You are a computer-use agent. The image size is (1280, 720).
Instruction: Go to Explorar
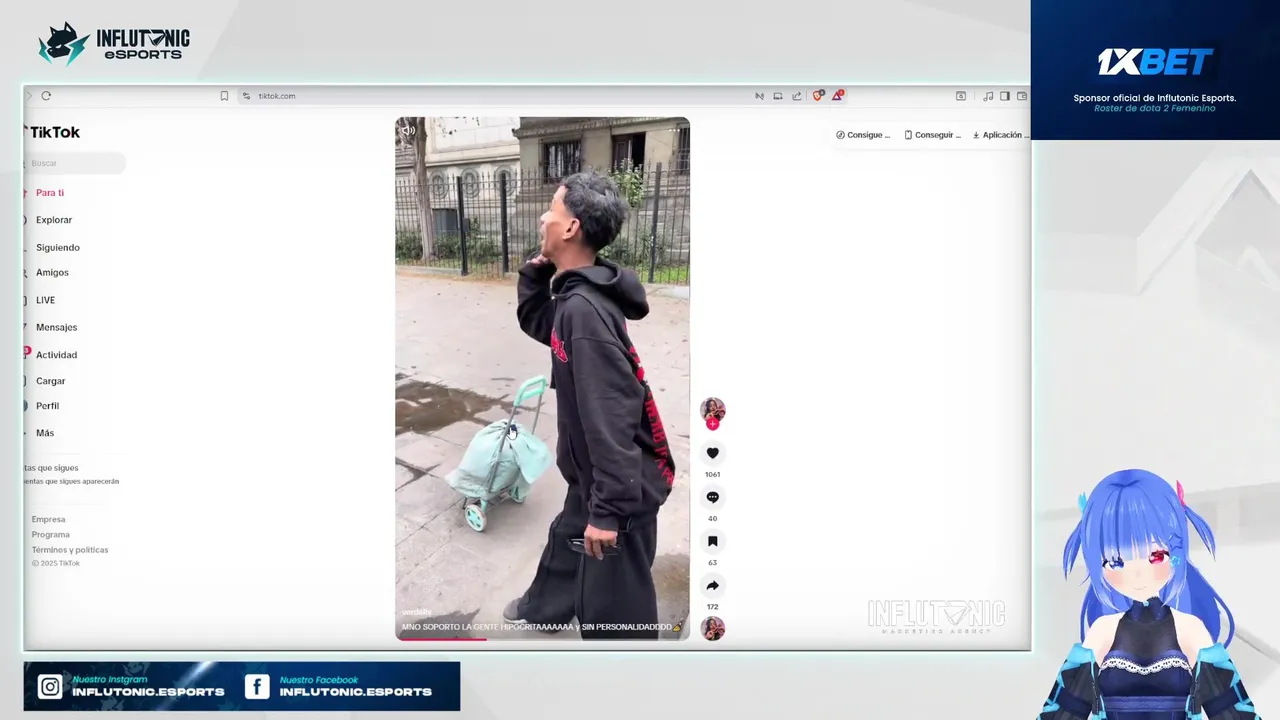53,220
